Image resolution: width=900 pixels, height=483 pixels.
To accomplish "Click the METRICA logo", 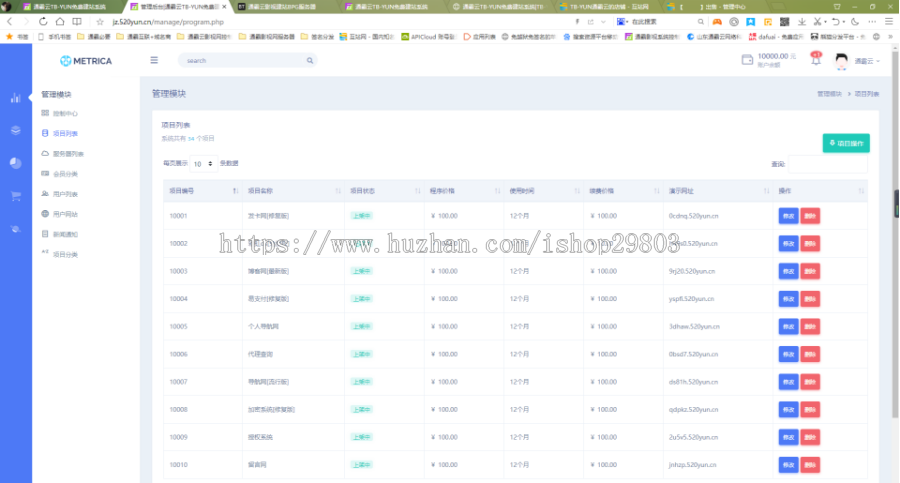I will pos(86,61).
